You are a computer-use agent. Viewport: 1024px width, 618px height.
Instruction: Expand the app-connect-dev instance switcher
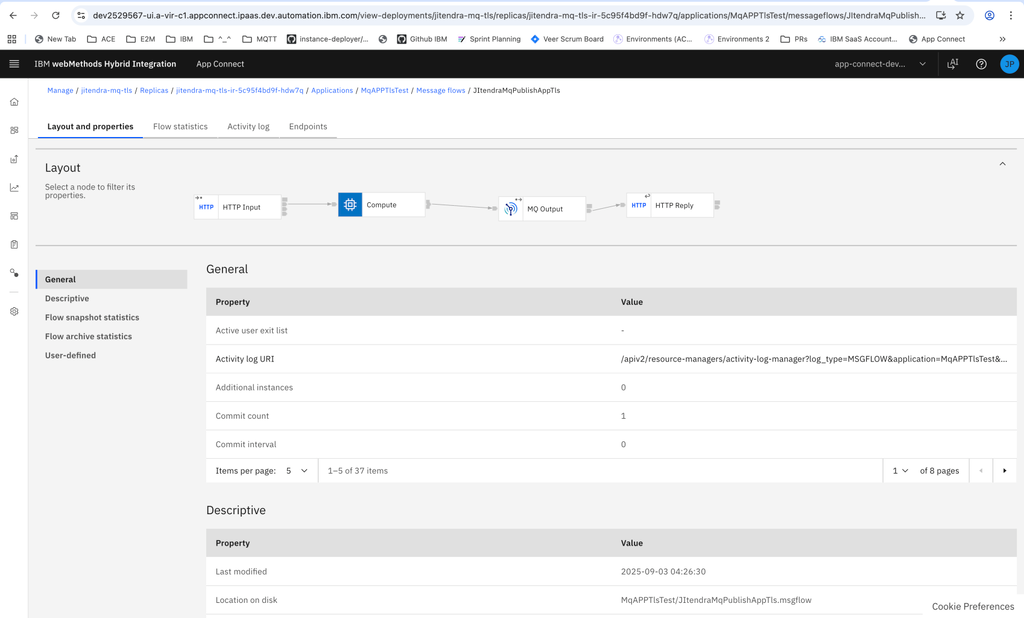[x=880, y=64]
